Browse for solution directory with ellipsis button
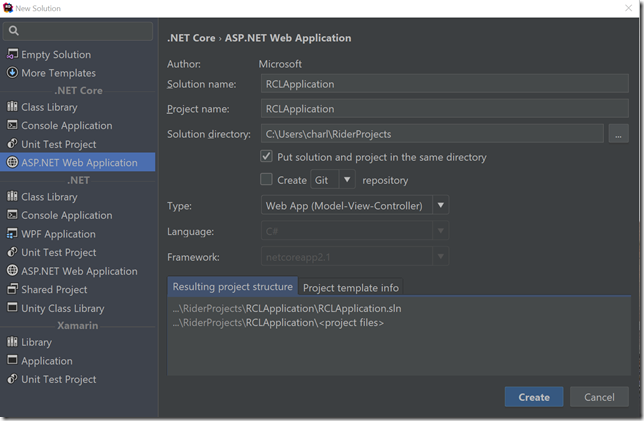This screenshot has height=421, width=644. [x=619, y=134]
